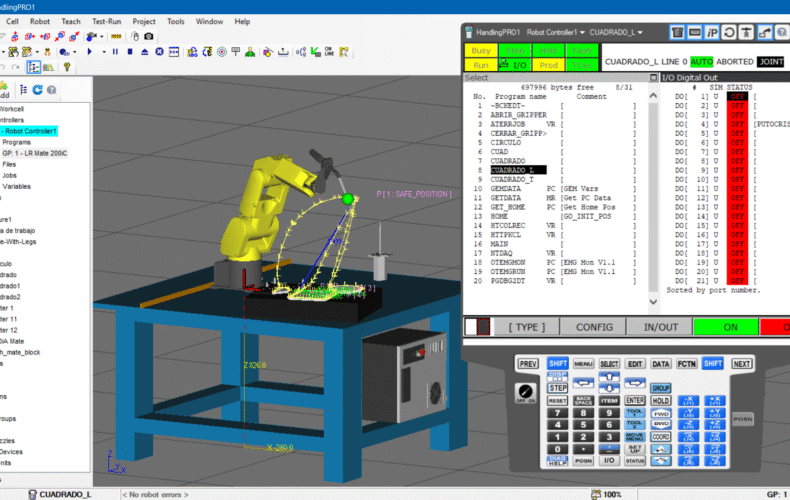790x500 pixels.
Task: Click the camera snapshot icon in toolbar
Action: 149,36
